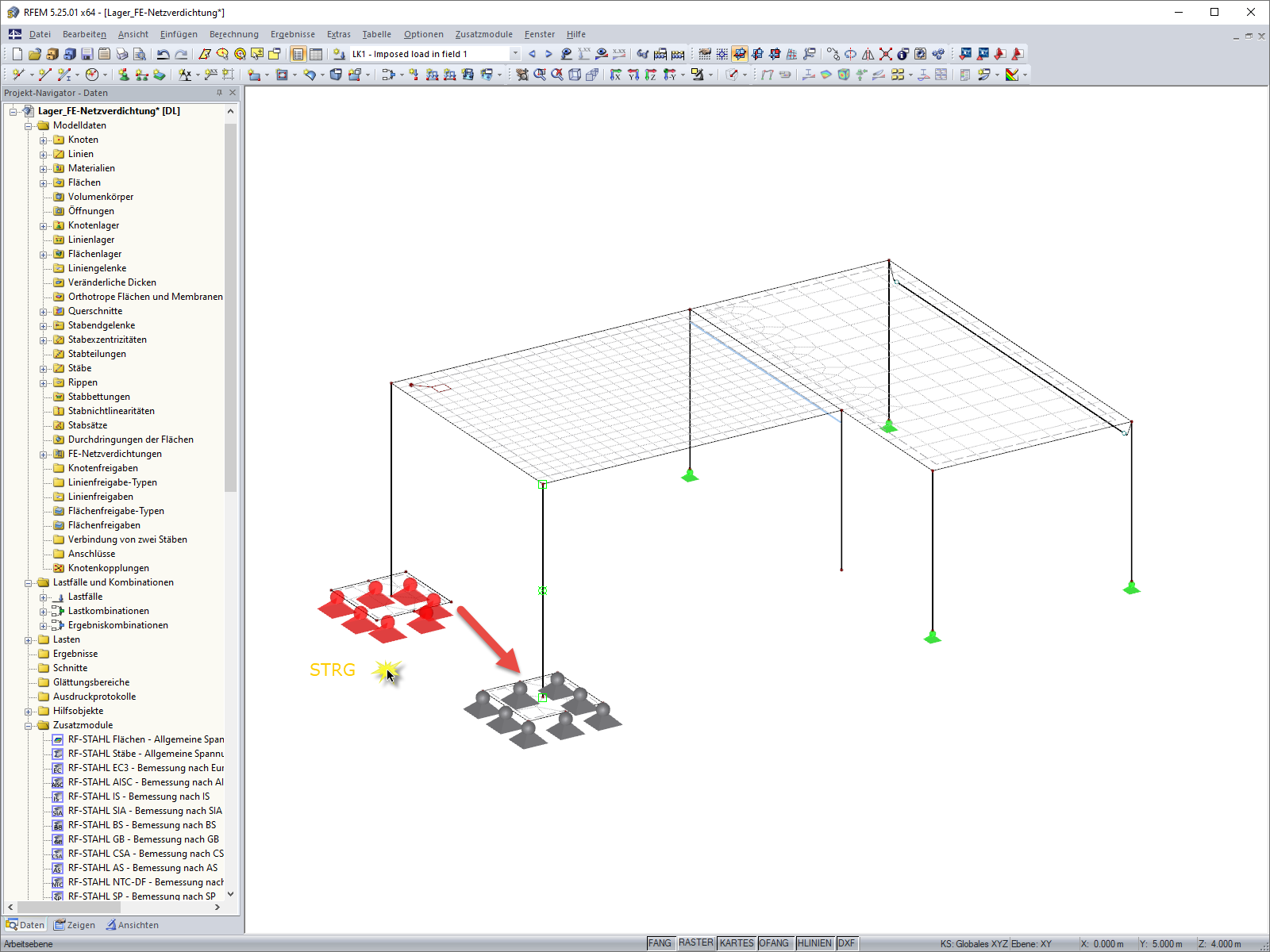
Task: Select RF-STAHL EC3 module entry
Action: (x=146, y=768)
